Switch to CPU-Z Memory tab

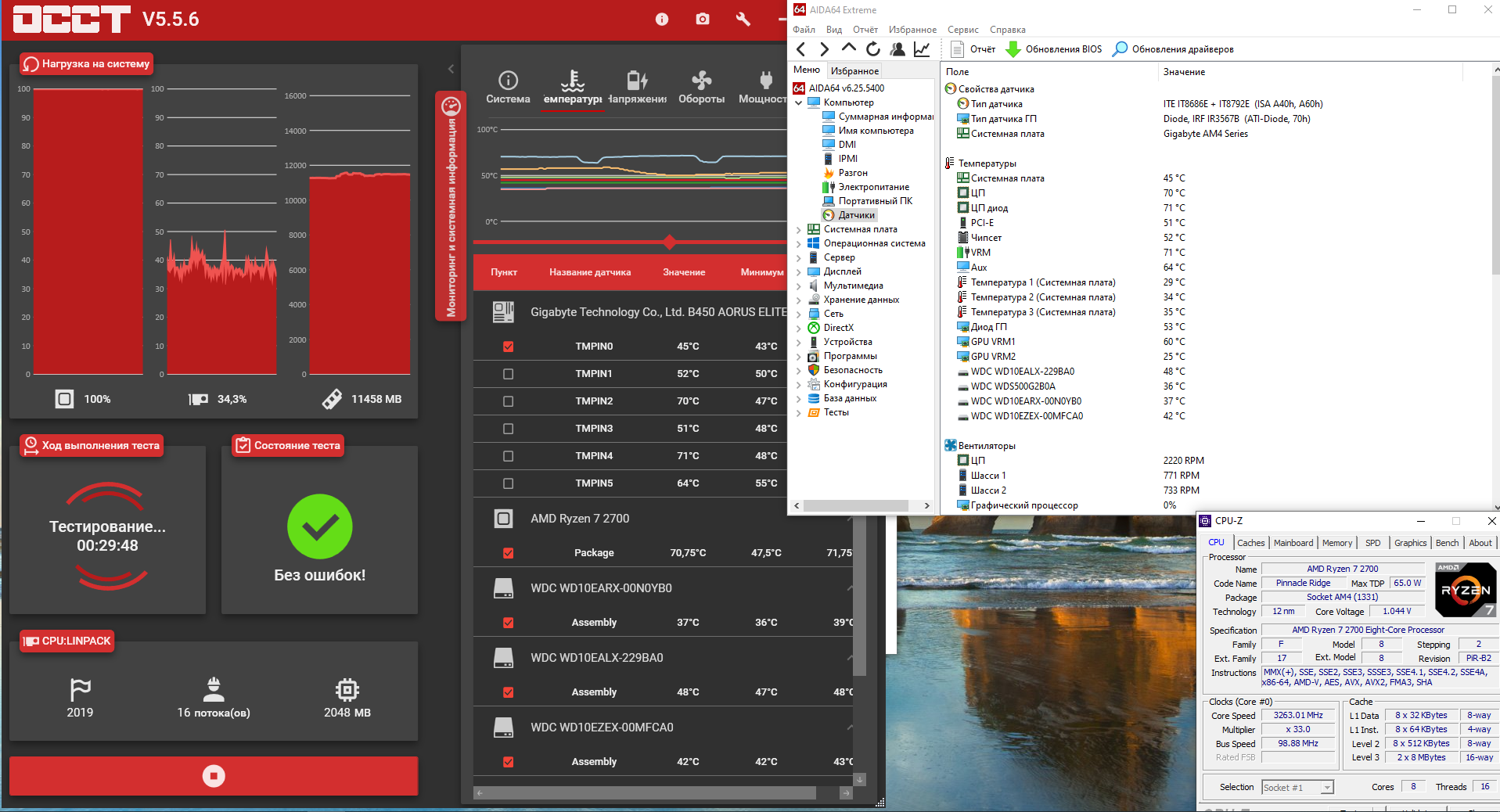(1336, 543)
